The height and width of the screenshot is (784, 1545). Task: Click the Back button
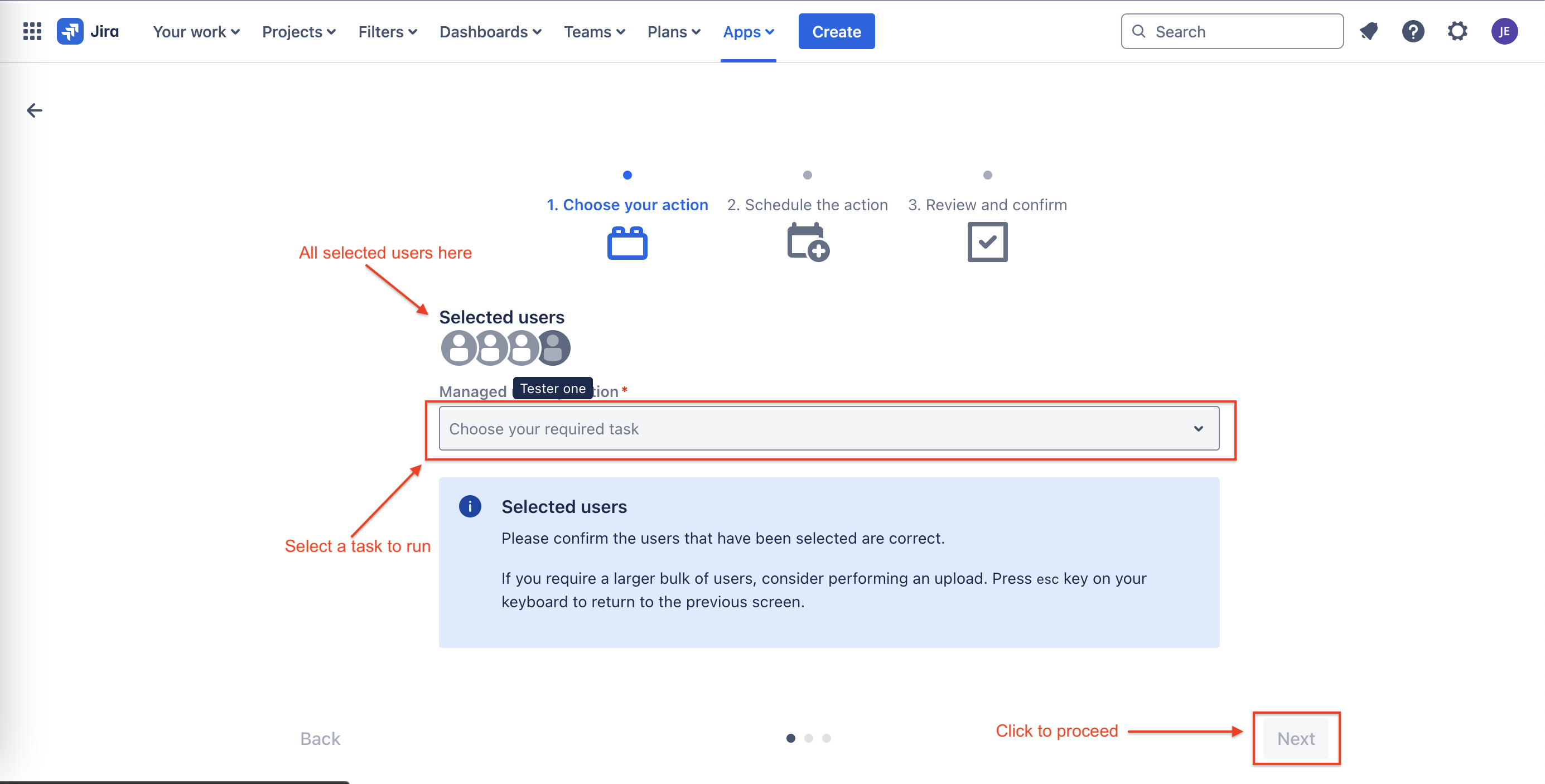coord(320,738)
